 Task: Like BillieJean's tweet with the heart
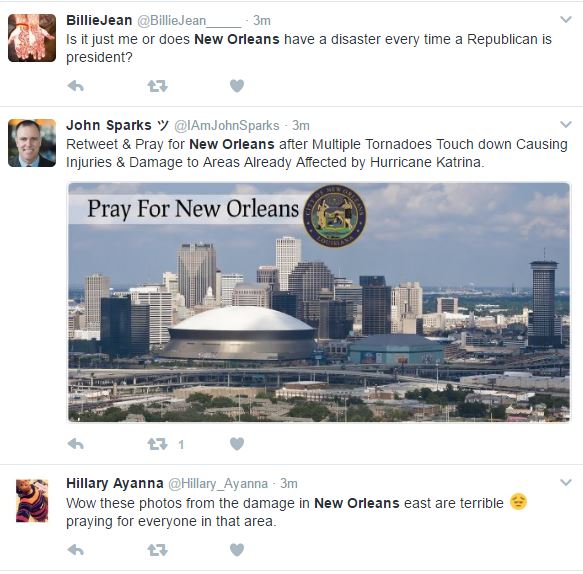pyautogui.click(x=237, y=86)
